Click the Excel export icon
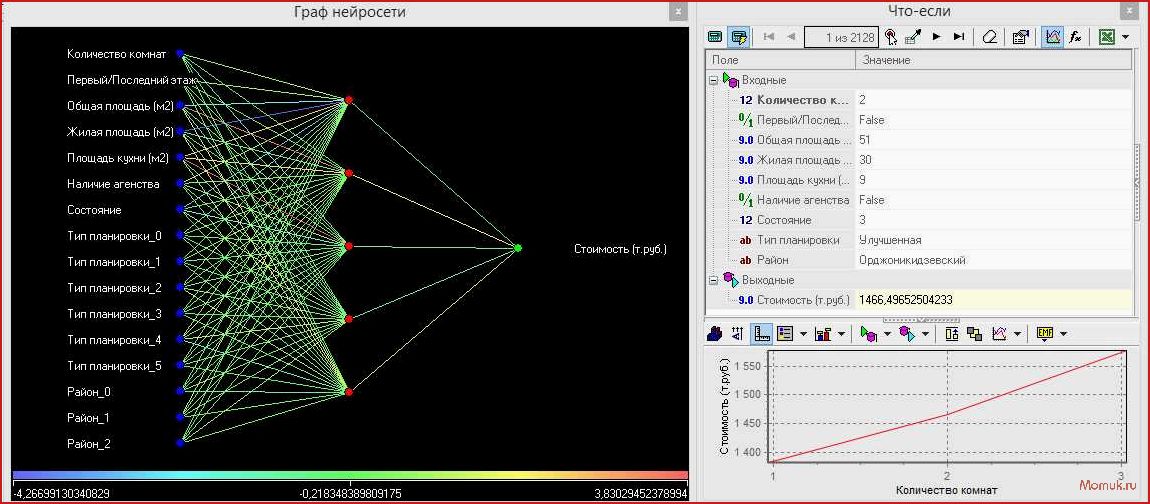The image size is (1150, 504). tap(1107, 37)
